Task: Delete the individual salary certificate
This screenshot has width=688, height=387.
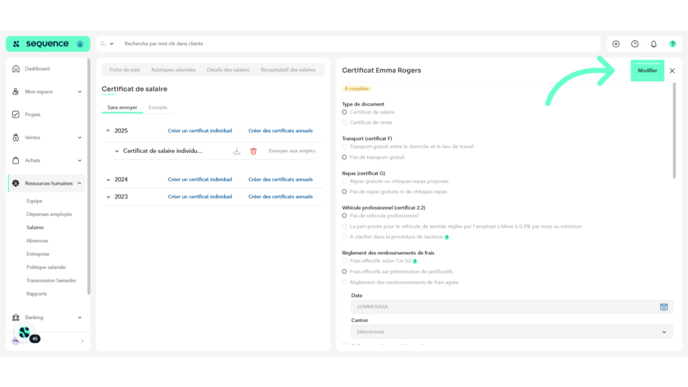Action: pyautogui.click(x=253, y=151)
